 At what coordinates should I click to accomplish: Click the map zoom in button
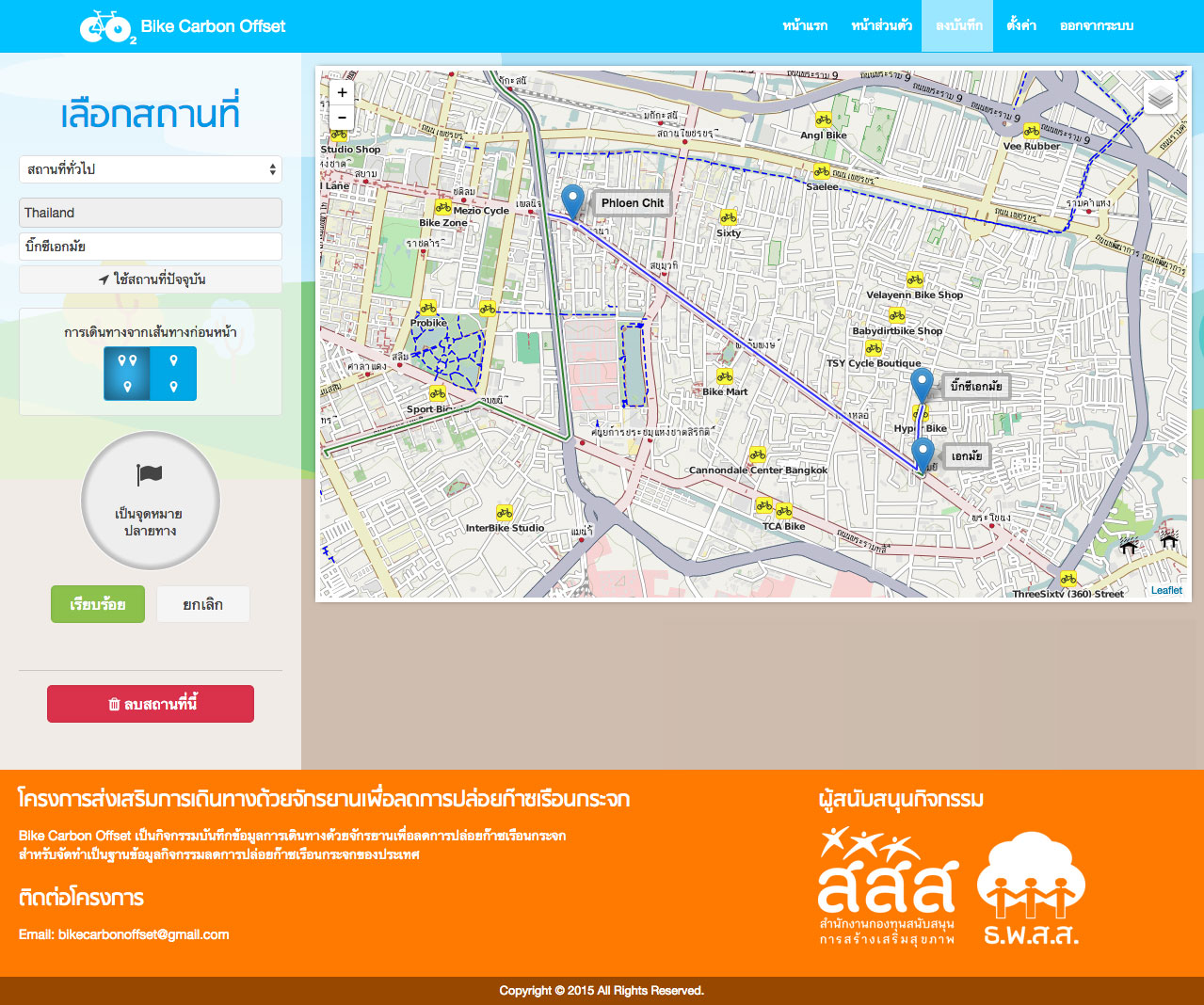342,92
